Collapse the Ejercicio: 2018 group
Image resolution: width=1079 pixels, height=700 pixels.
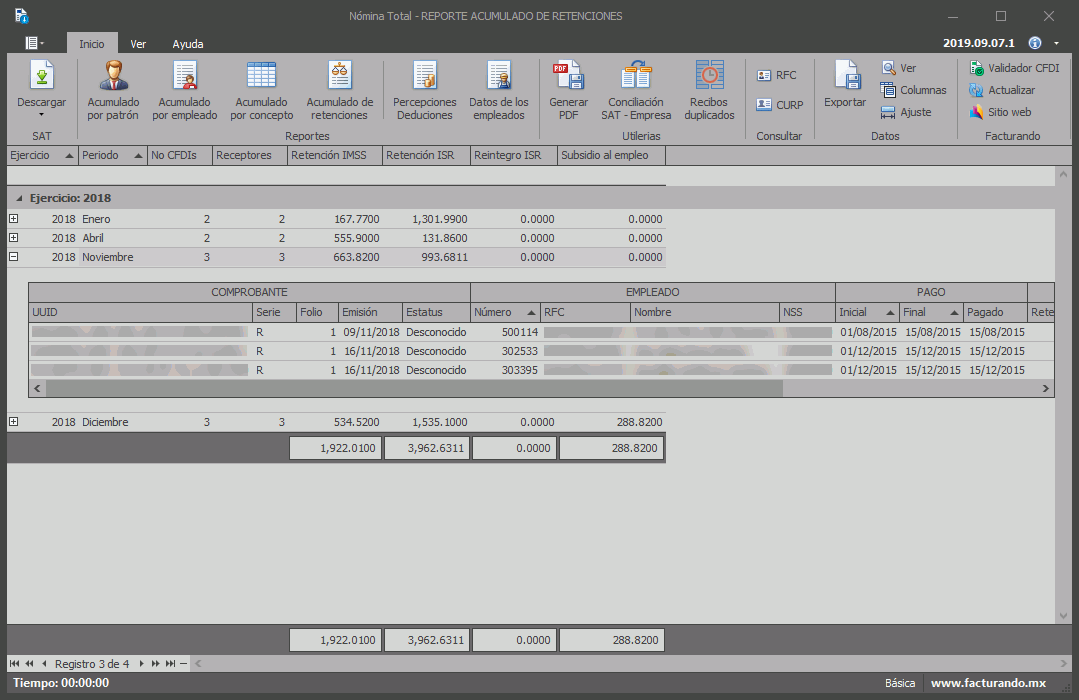coord(21,198)
